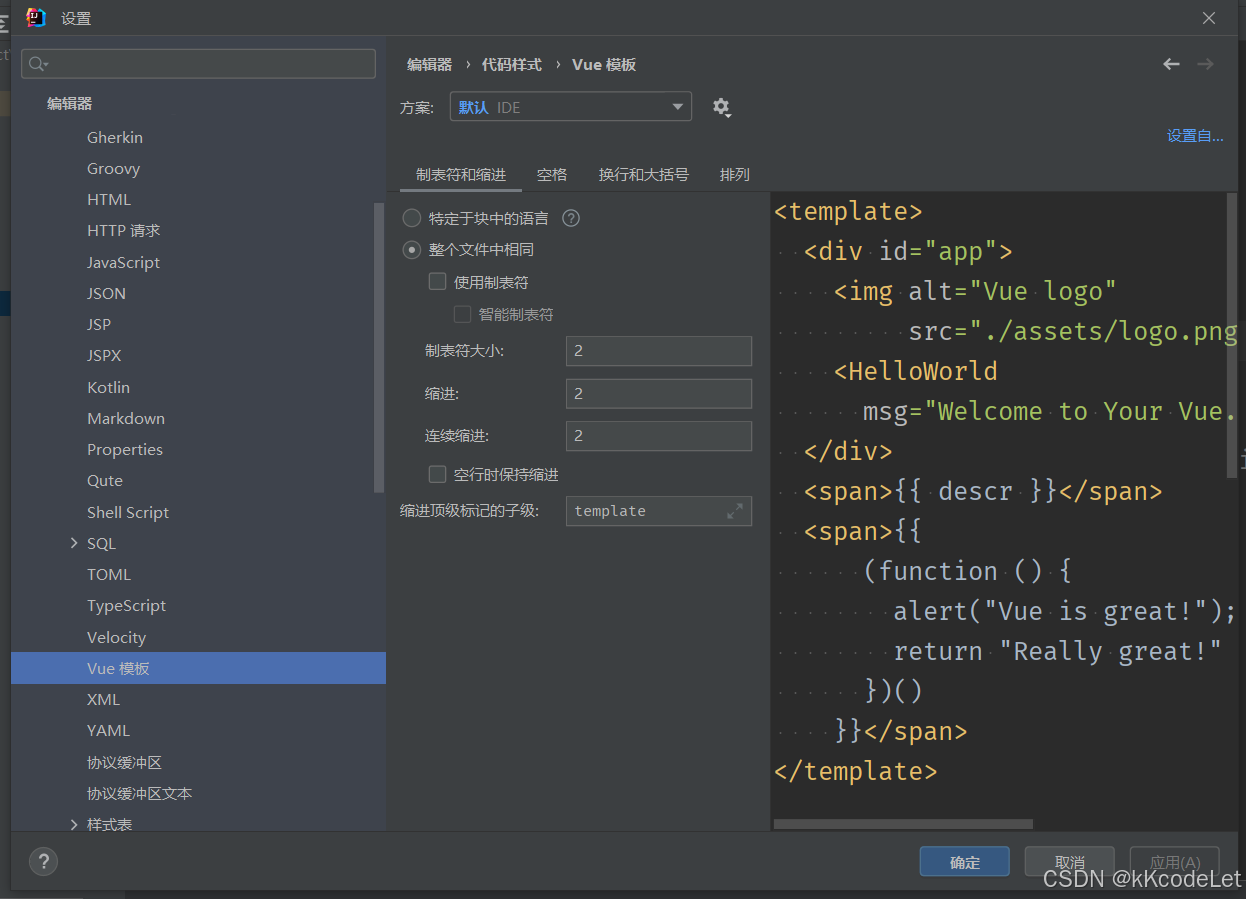Go back with the left arrow
This screenshot has width=1246, height=899.
1171,64
